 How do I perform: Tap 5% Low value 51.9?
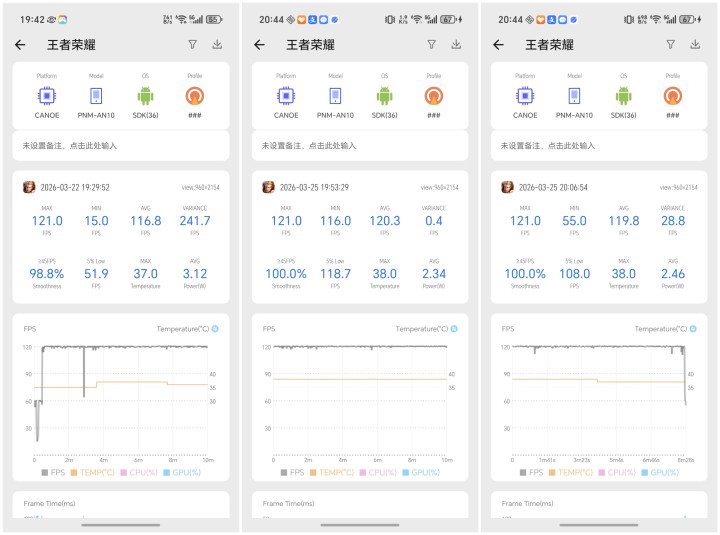click(x=96, y=274)
